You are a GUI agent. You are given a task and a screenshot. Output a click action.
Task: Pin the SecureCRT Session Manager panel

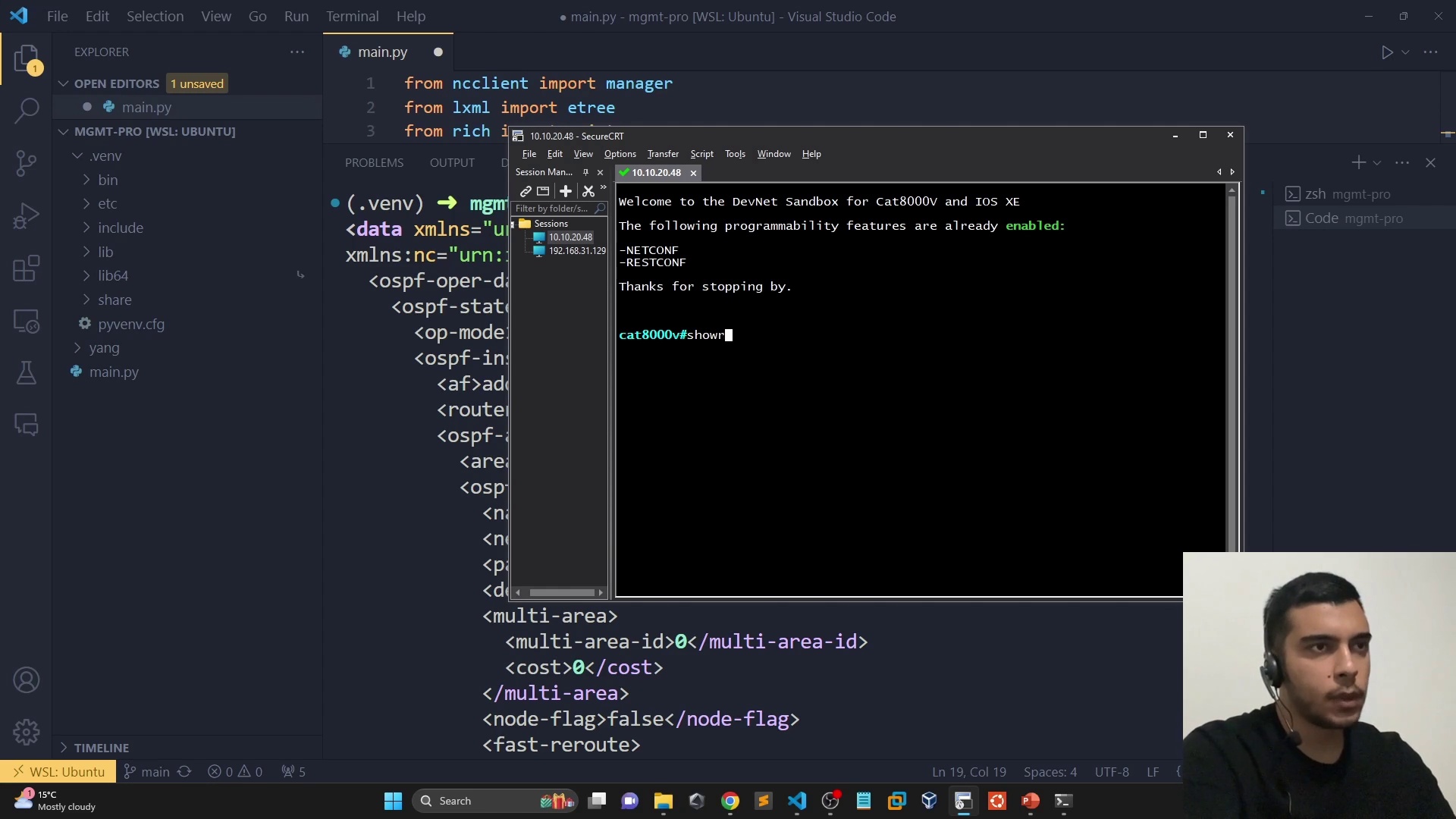click(x=585, y=172)
